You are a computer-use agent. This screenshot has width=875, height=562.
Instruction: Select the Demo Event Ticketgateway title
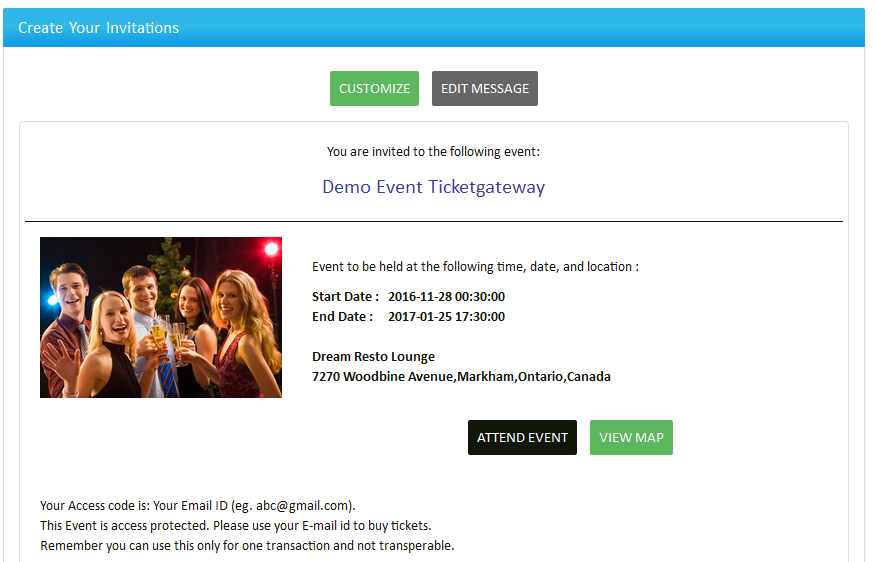(433, 187)
